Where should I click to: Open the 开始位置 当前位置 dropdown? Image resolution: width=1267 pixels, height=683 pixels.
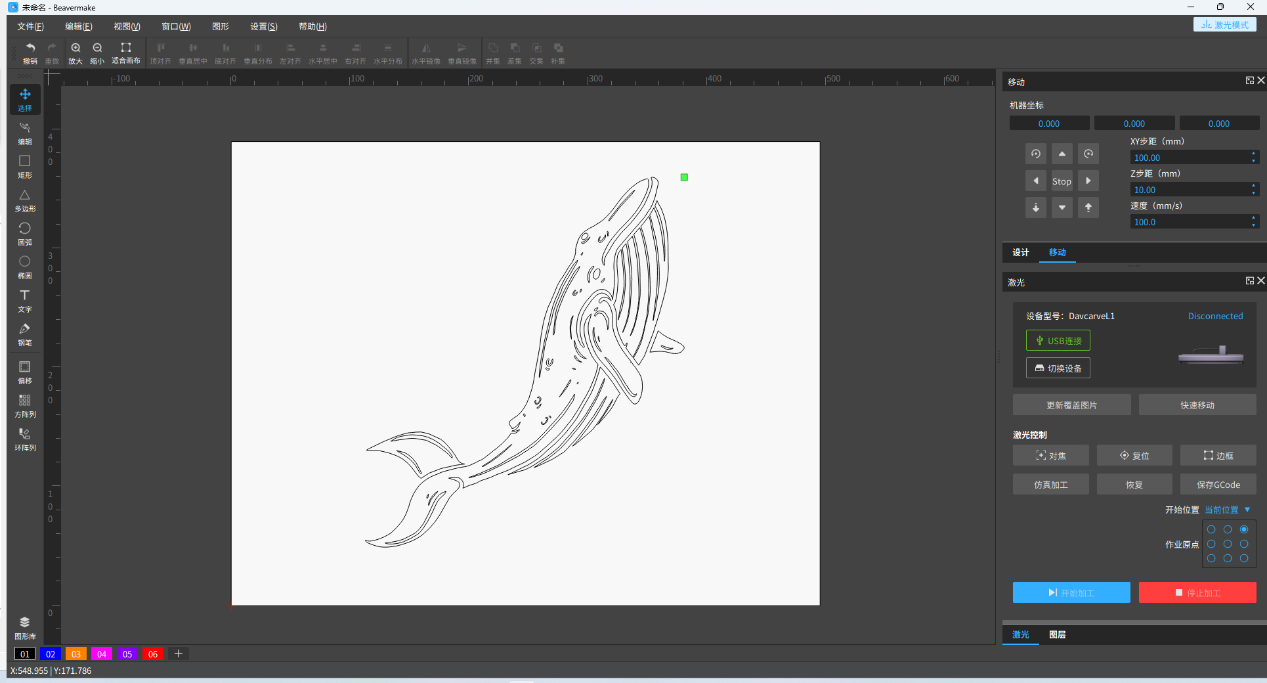[x=1228, y=510]
